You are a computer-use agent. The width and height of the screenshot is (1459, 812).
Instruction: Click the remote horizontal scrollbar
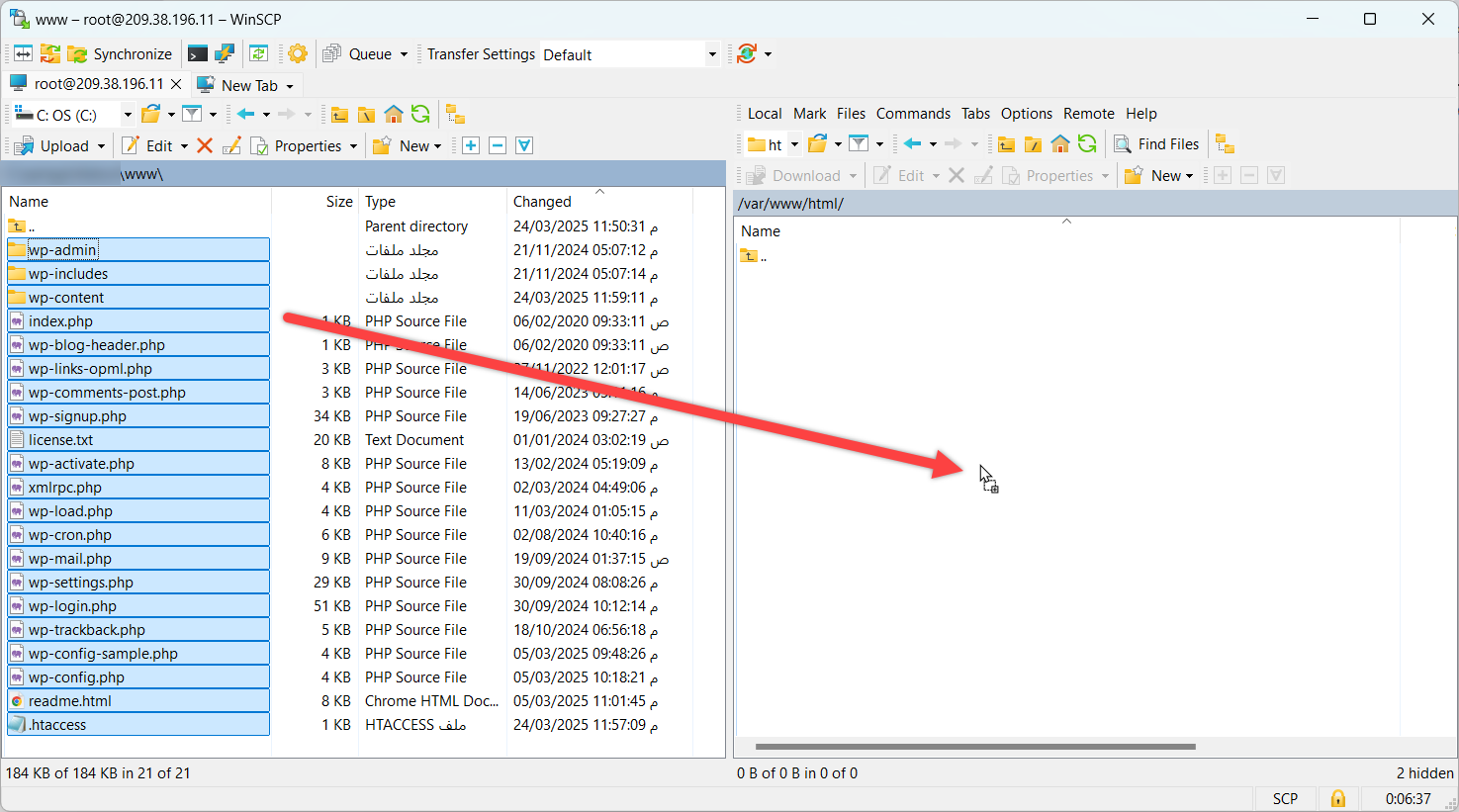point(975,747)
